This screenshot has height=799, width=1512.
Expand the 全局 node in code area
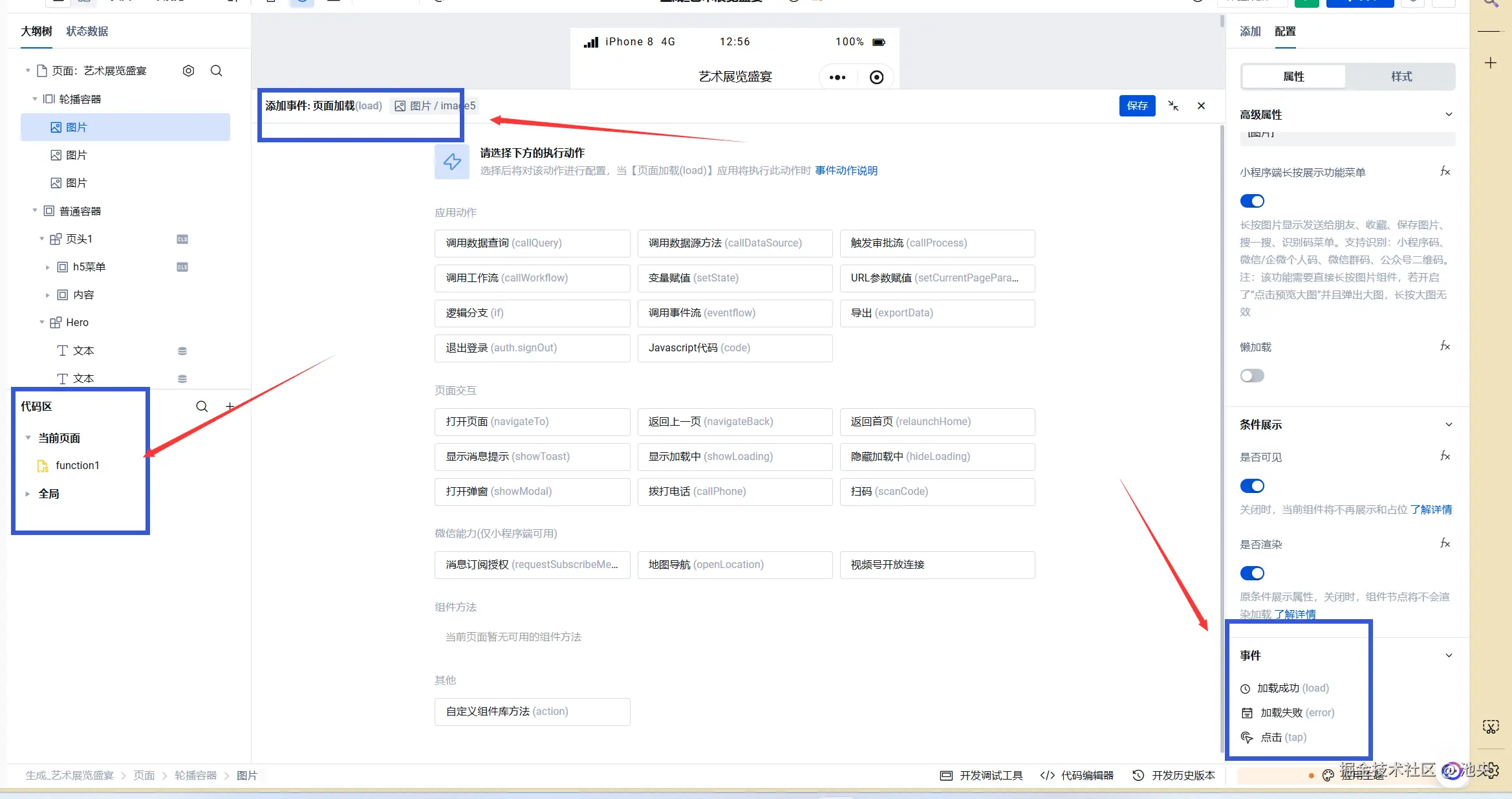(28, 494)
